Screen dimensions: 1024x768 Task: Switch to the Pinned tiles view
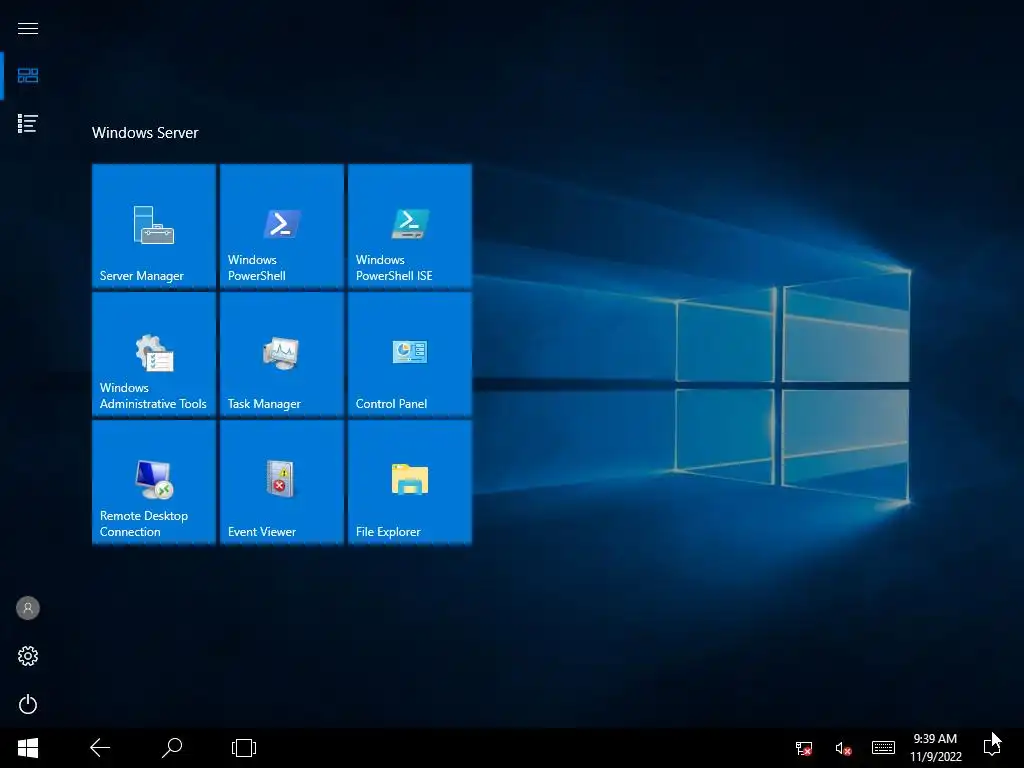pos(27,76)
